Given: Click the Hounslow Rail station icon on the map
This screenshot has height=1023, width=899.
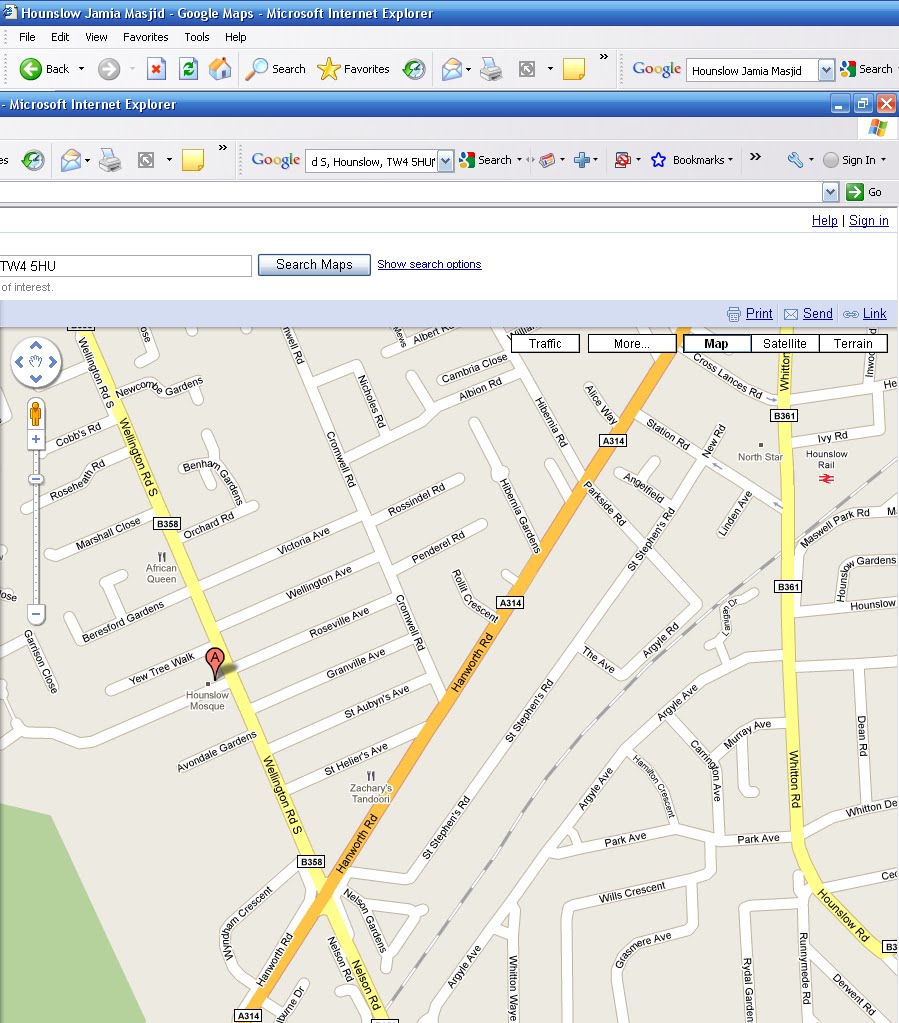Looking at the screenshot, I should pos(827,479).
